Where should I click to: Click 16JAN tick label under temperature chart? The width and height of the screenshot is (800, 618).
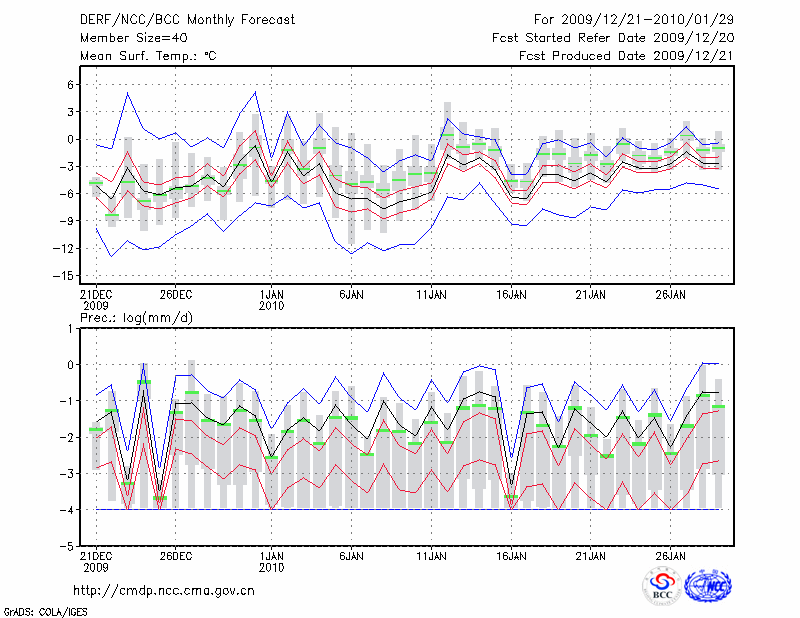pos(511,295)
